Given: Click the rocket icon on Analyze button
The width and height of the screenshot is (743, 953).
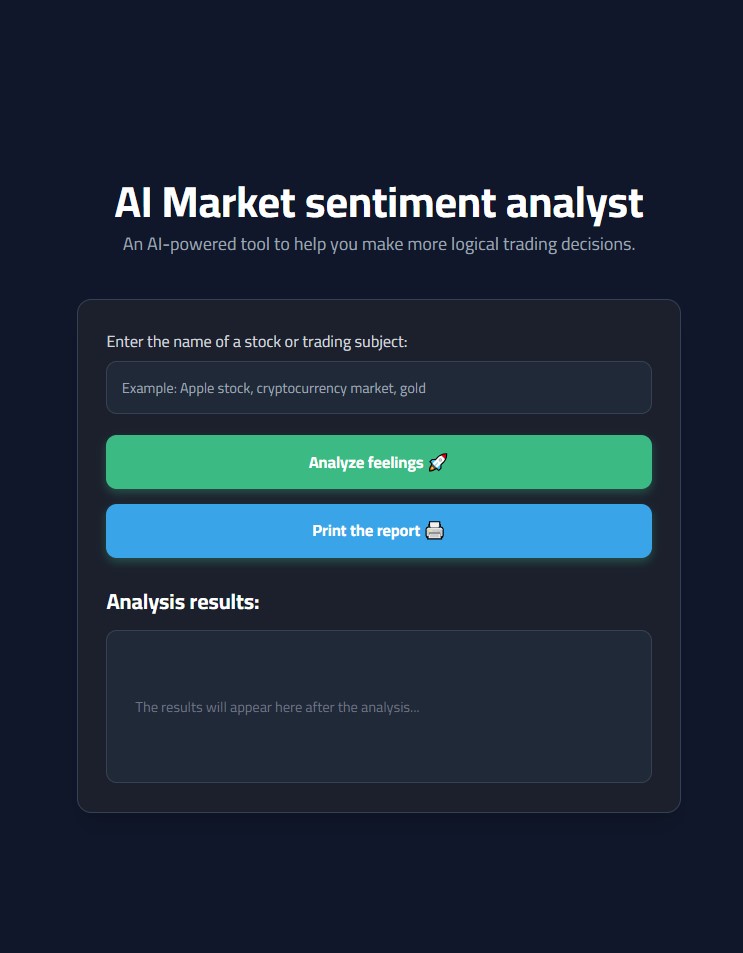Looking at the screenshot, I should [438, 462].
